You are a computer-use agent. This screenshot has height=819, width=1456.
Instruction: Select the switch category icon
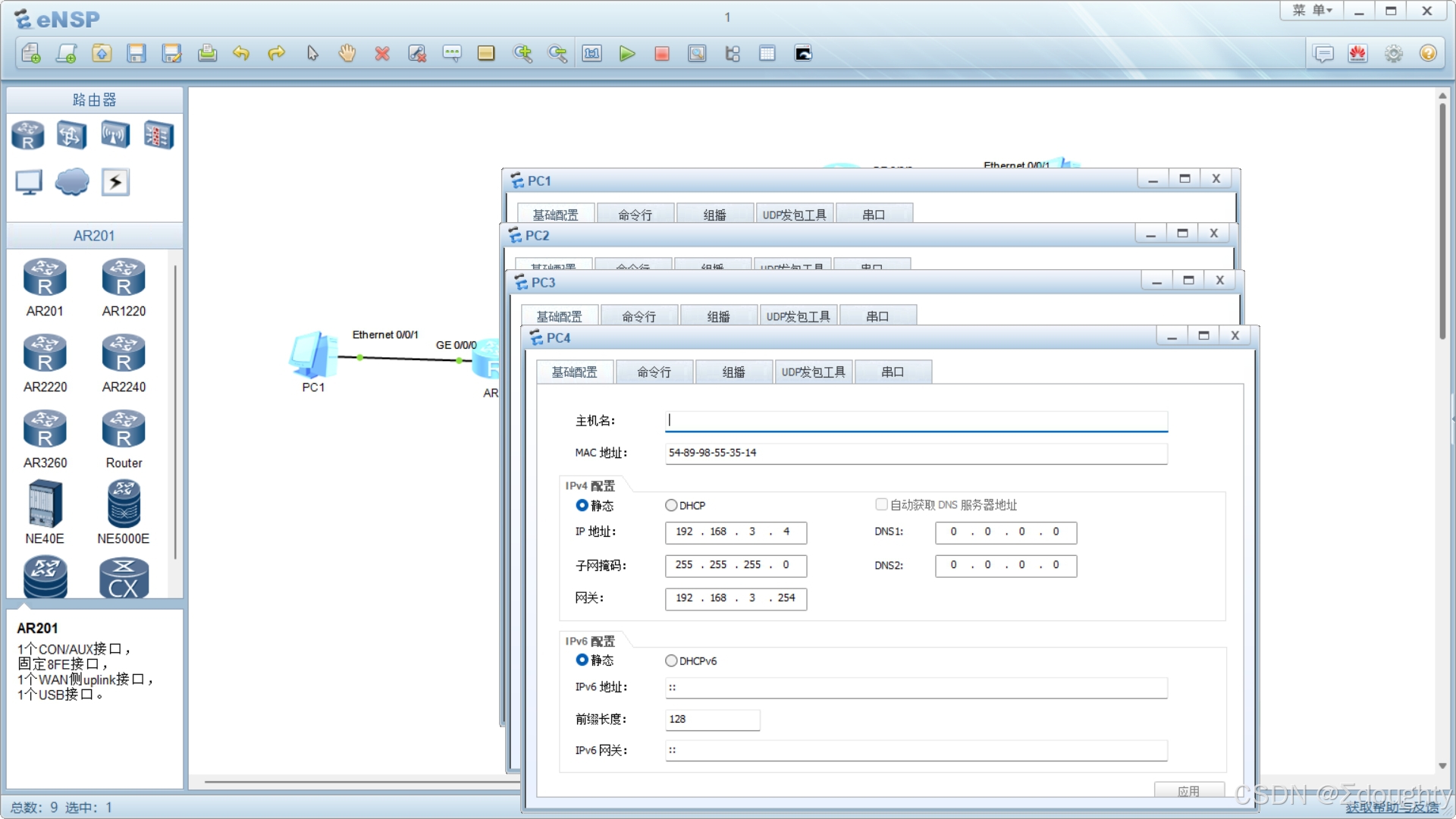(71, 136)
